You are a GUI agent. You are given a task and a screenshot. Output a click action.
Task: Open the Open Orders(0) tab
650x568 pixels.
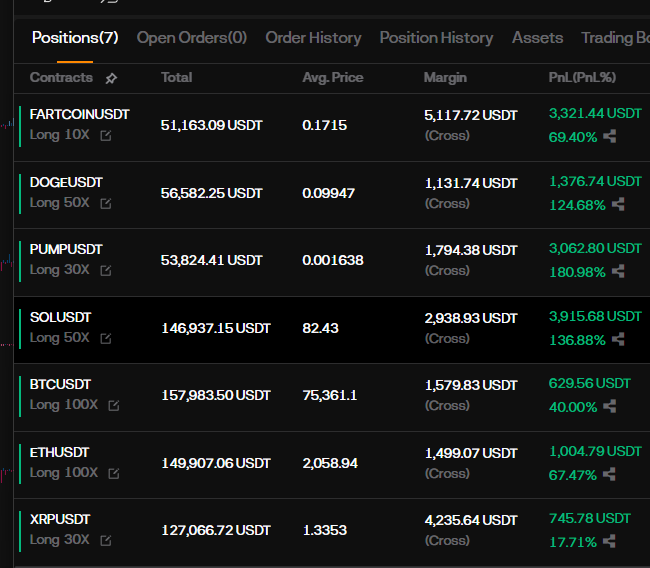coord(192,38)
